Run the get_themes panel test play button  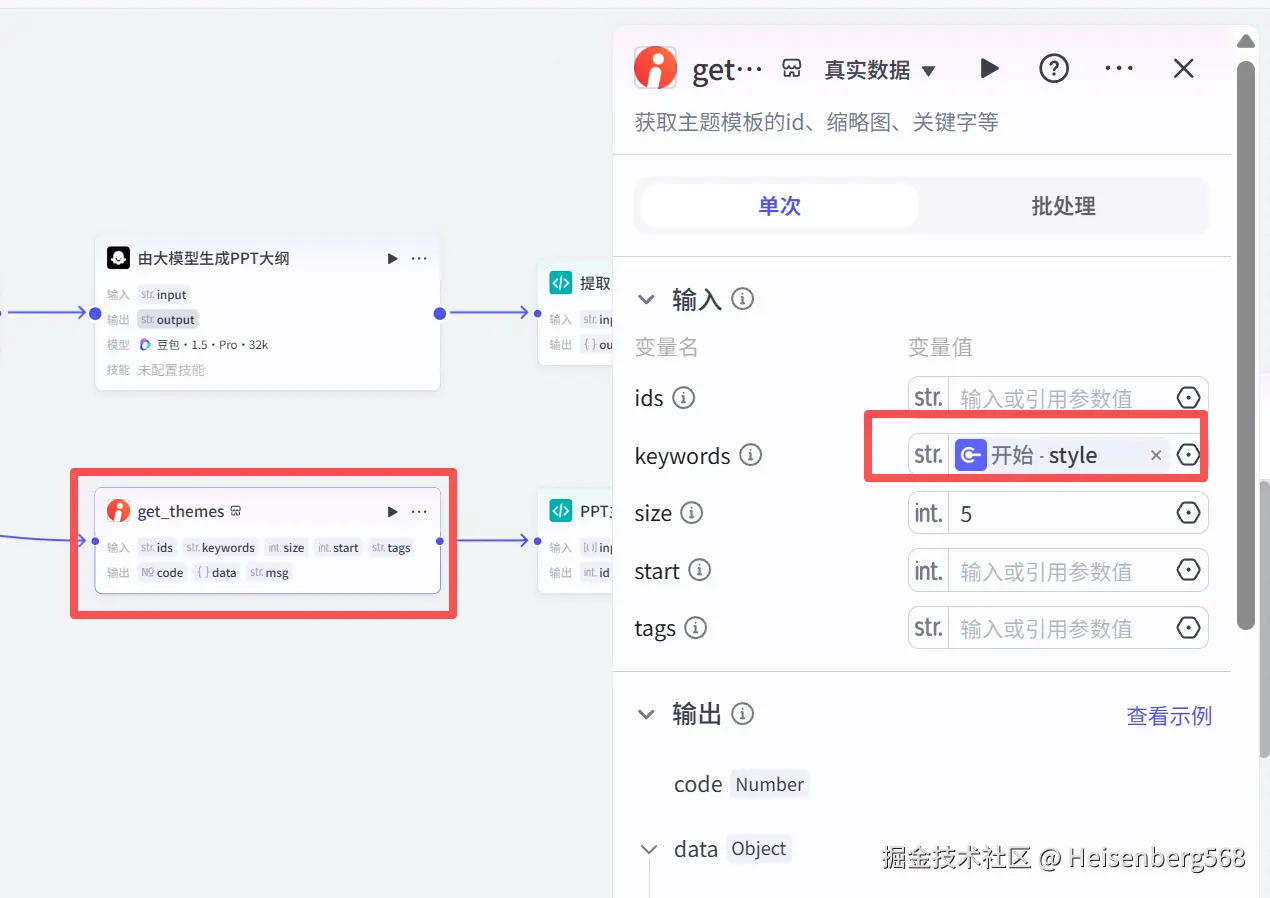pyautogui.click(x=989, y=68)
